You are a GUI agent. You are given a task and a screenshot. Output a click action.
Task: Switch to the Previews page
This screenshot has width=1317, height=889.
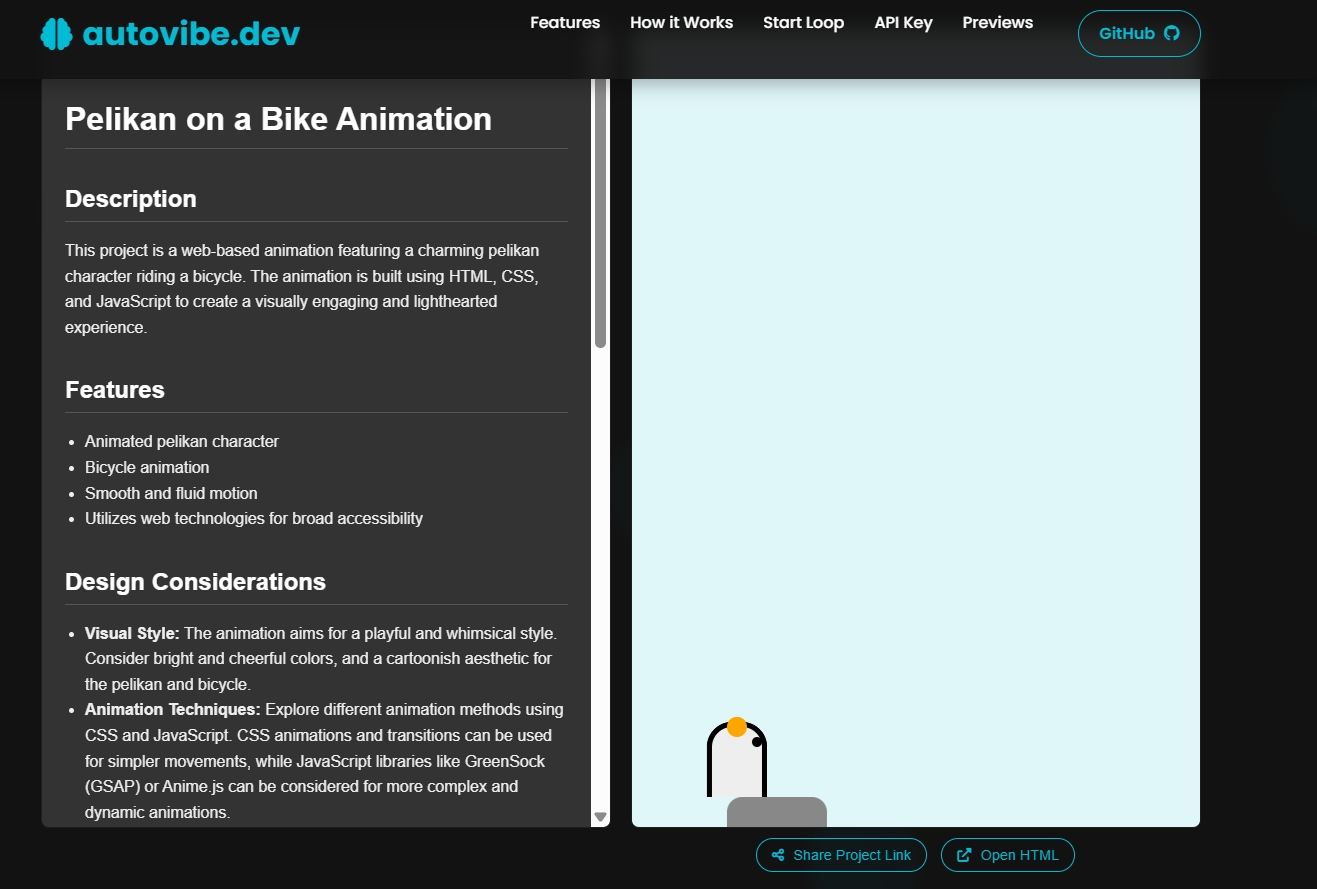tap(997, 22)
